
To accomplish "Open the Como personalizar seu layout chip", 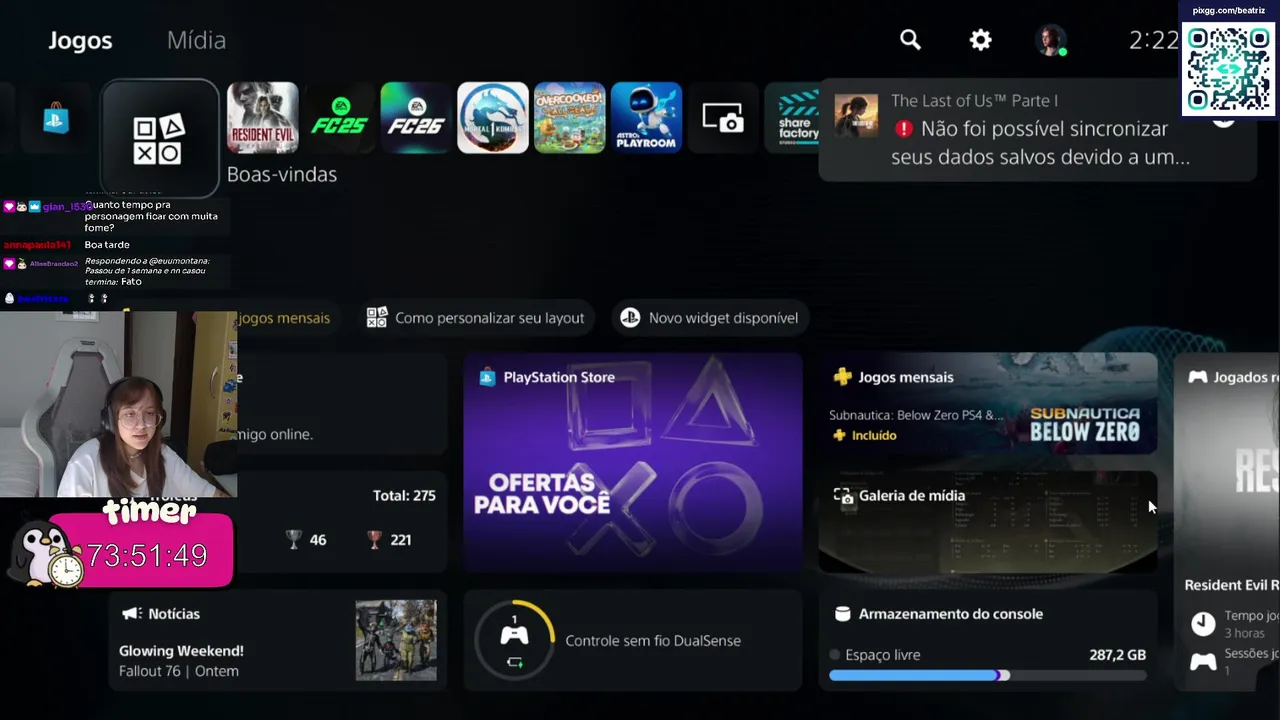I will click(475, 318).
